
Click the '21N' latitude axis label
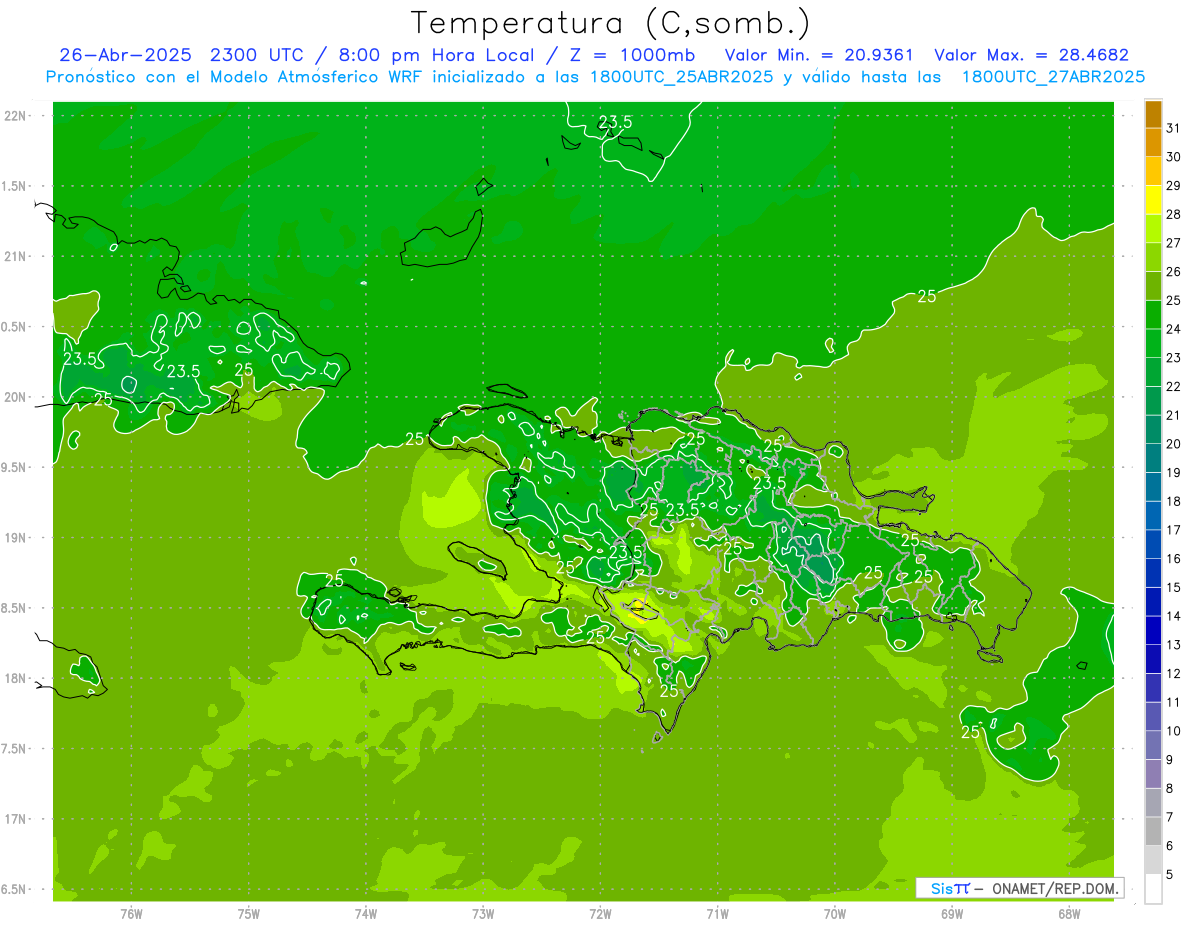click(x=15, y=256)
